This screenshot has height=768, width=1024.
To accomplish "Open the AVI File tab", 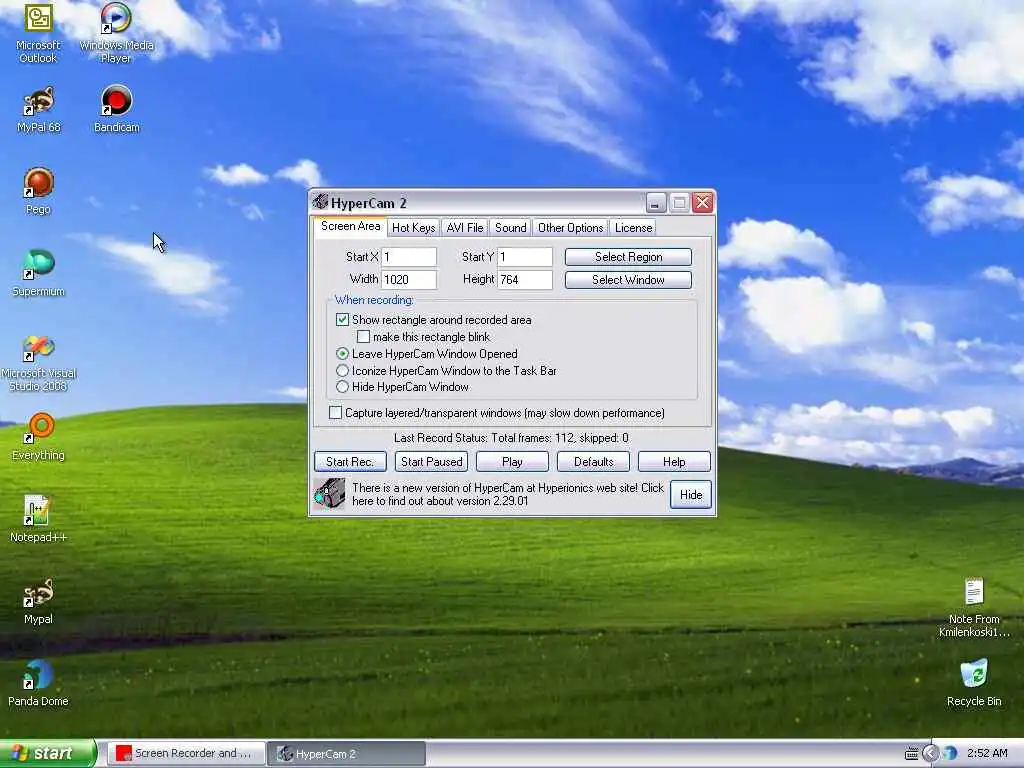I will pos(464,228).
